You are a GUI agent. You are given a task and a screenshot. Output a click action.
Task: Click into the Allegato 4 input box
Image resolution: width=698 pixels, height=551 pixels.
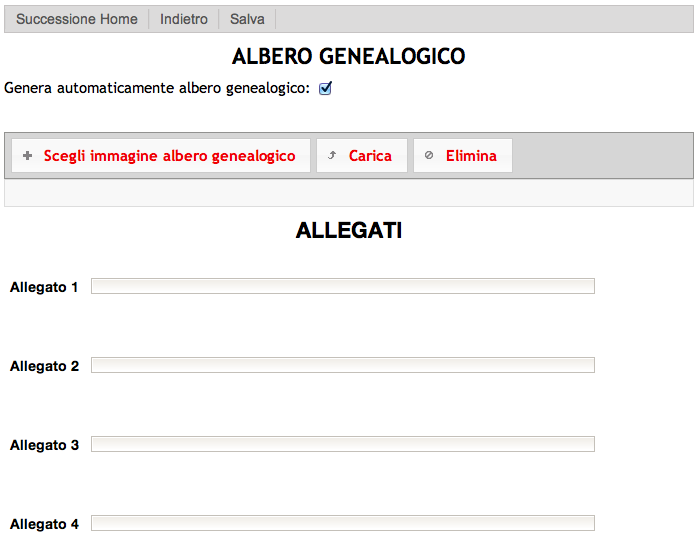(342, 523)
